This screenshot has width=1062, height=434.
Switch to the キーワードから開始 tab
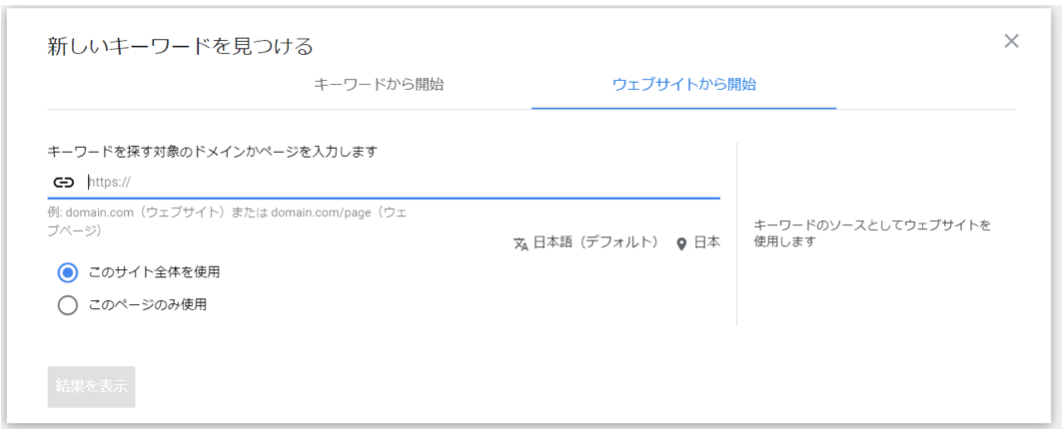tap(379, 85)
